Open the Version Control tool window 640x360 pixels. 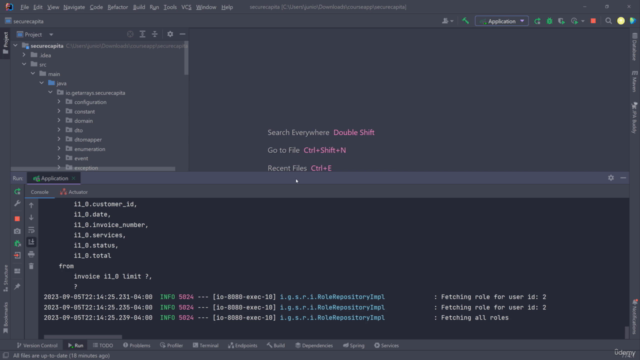coord(37,345)
